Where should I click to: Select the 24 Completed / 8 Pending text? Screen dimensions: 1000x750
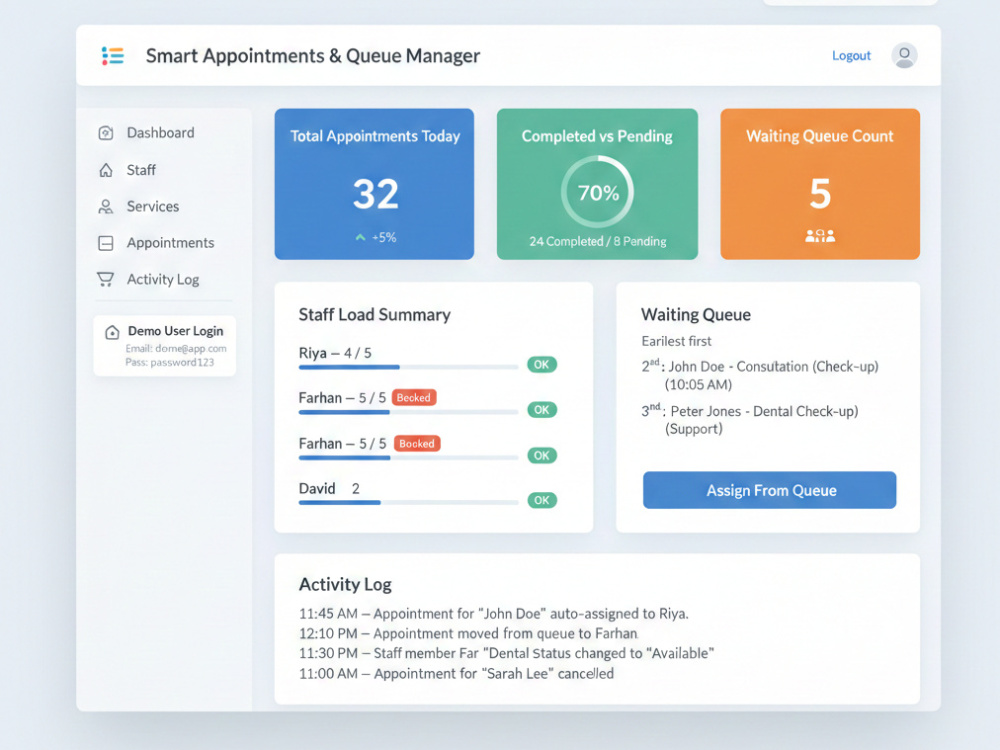(x=598, y=241)
